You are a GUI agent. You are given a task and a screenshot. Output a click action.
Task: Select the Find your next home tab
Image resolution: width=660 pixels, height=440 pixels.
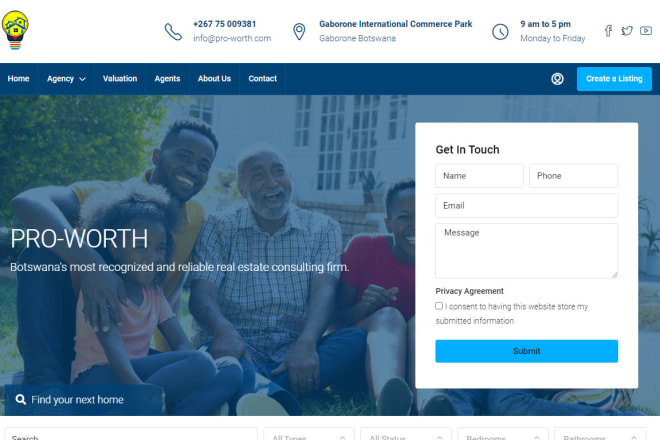(x=83, y=400)
